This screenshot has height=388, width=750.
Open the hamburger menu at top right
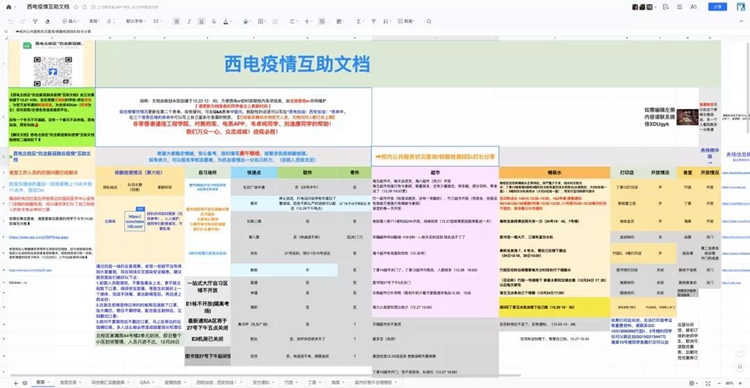[x=679, y=7]
